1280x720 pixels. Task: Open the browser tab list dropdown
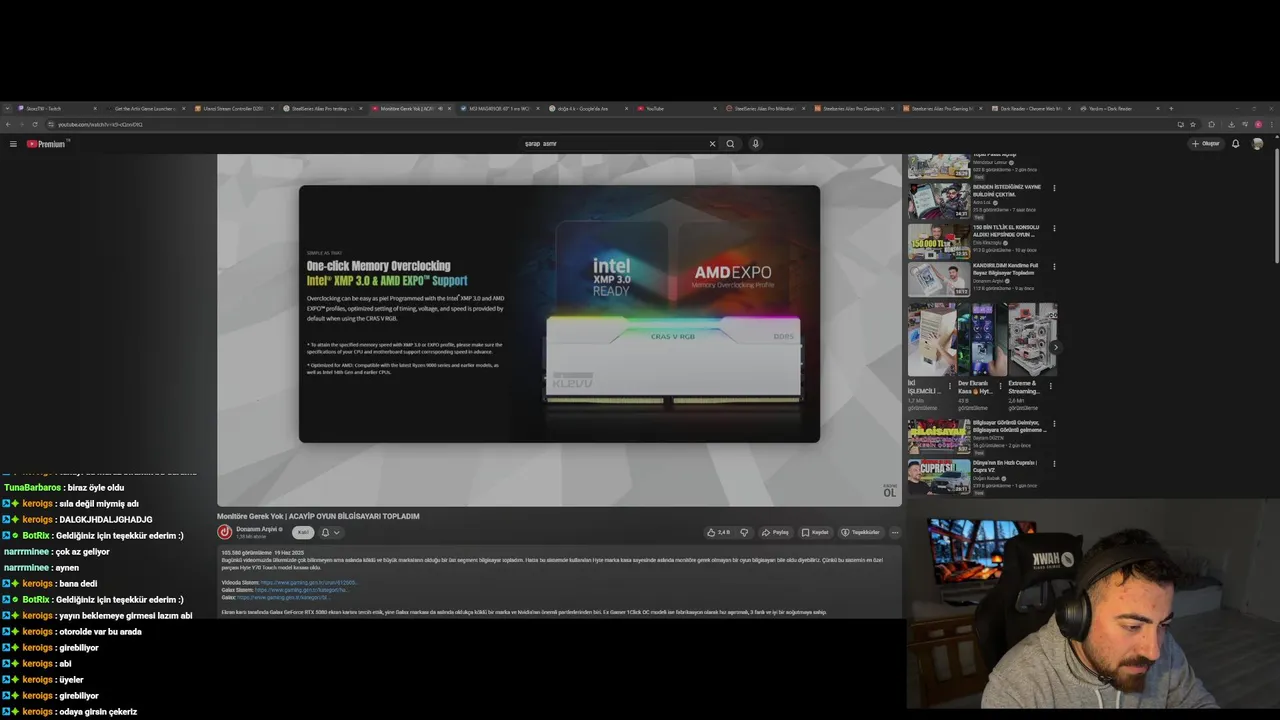(7, 108)
